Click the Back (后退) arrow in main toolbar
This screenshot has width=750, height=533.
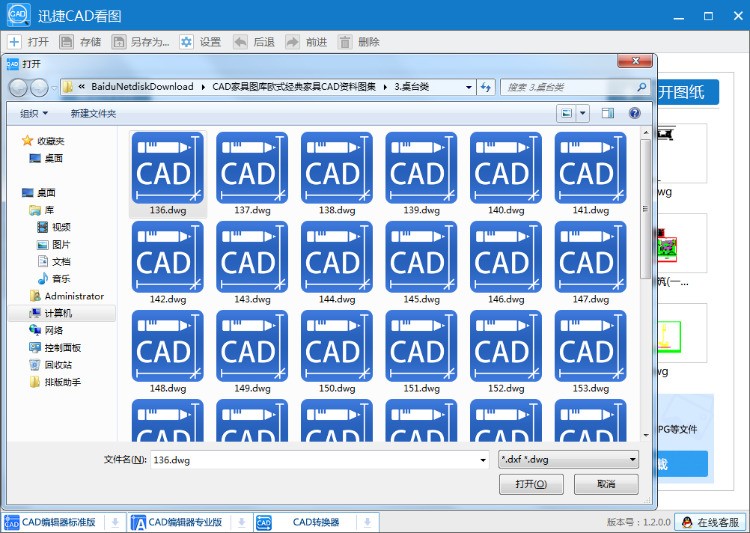pos(240,42)
